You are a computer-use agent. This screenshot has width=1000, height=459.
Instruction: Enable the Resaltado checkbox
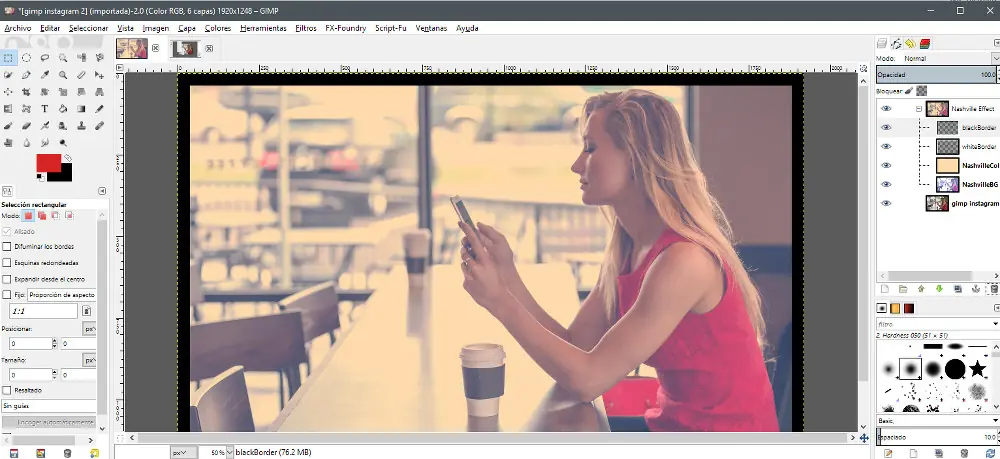pyautogui.click(x=7, y=390)
